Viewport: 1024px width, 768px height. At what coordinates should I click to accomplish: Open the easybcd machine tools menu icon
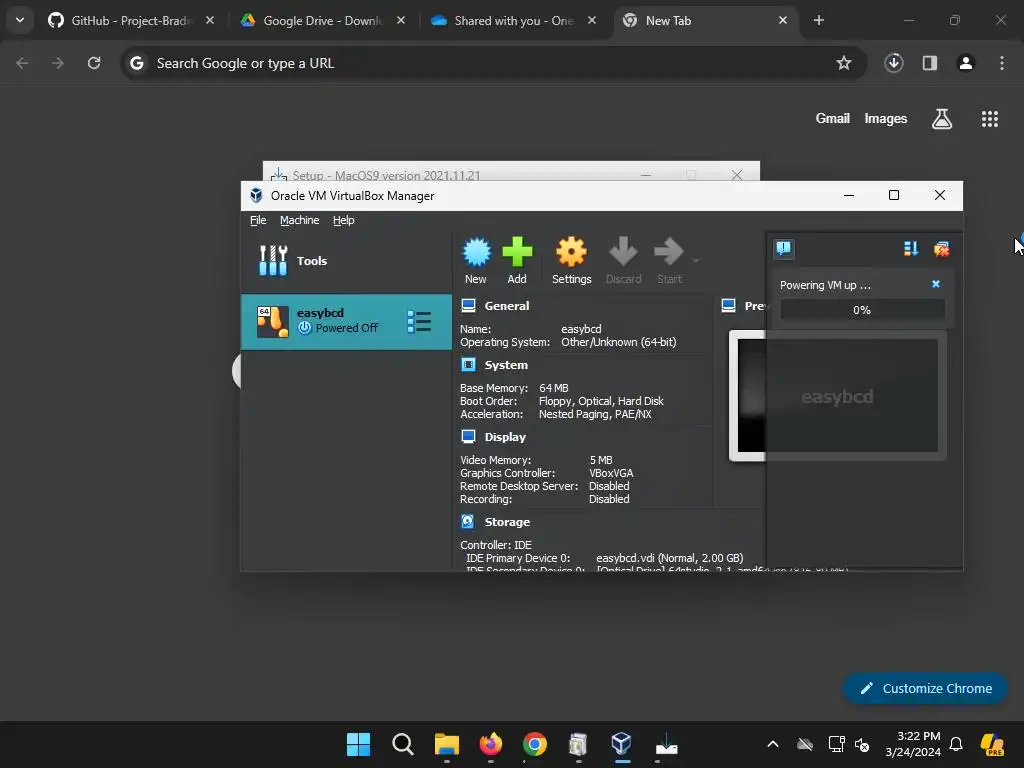pos(419,321)
